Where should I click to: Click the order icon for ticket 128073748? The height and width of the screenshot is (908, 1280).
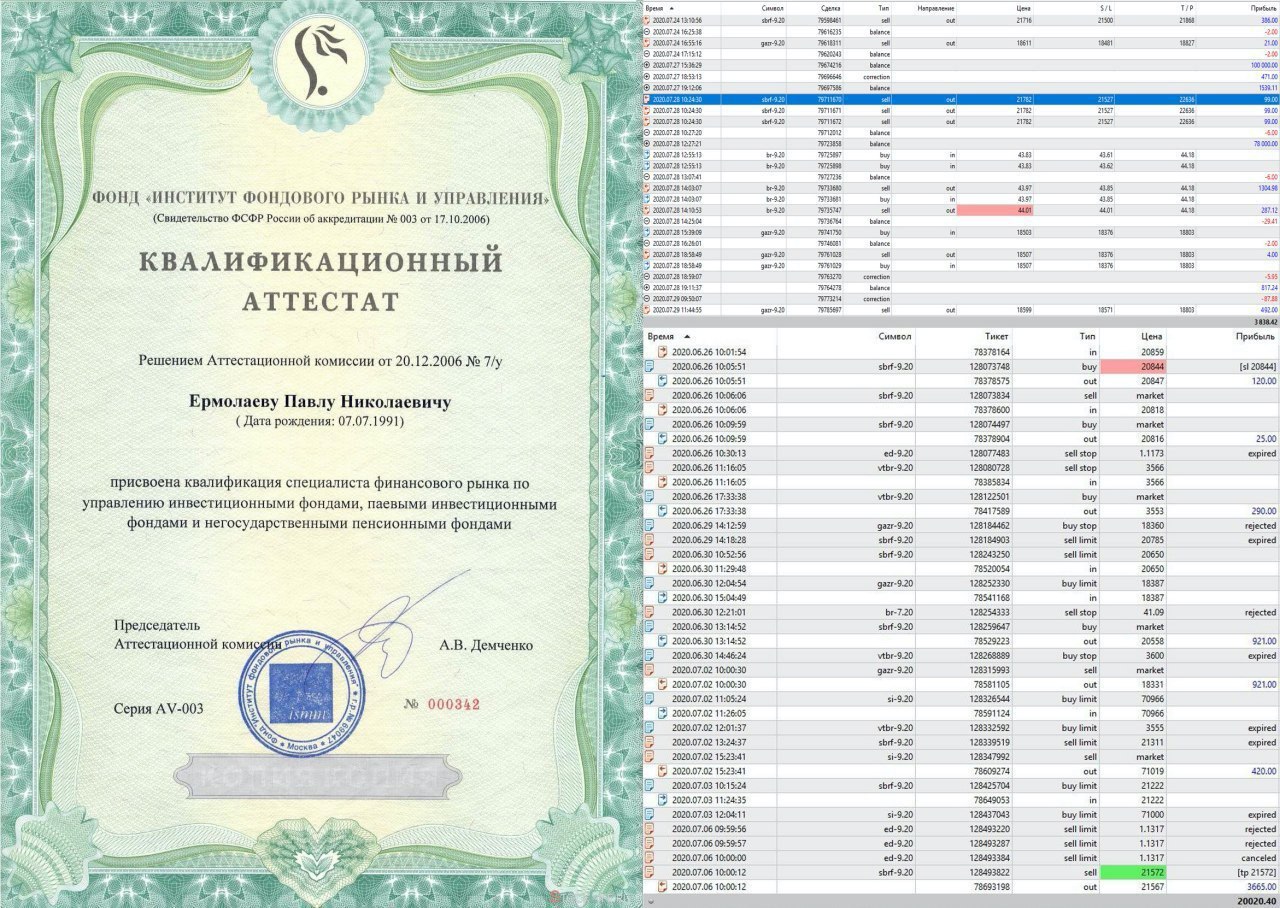click(650, 366)
